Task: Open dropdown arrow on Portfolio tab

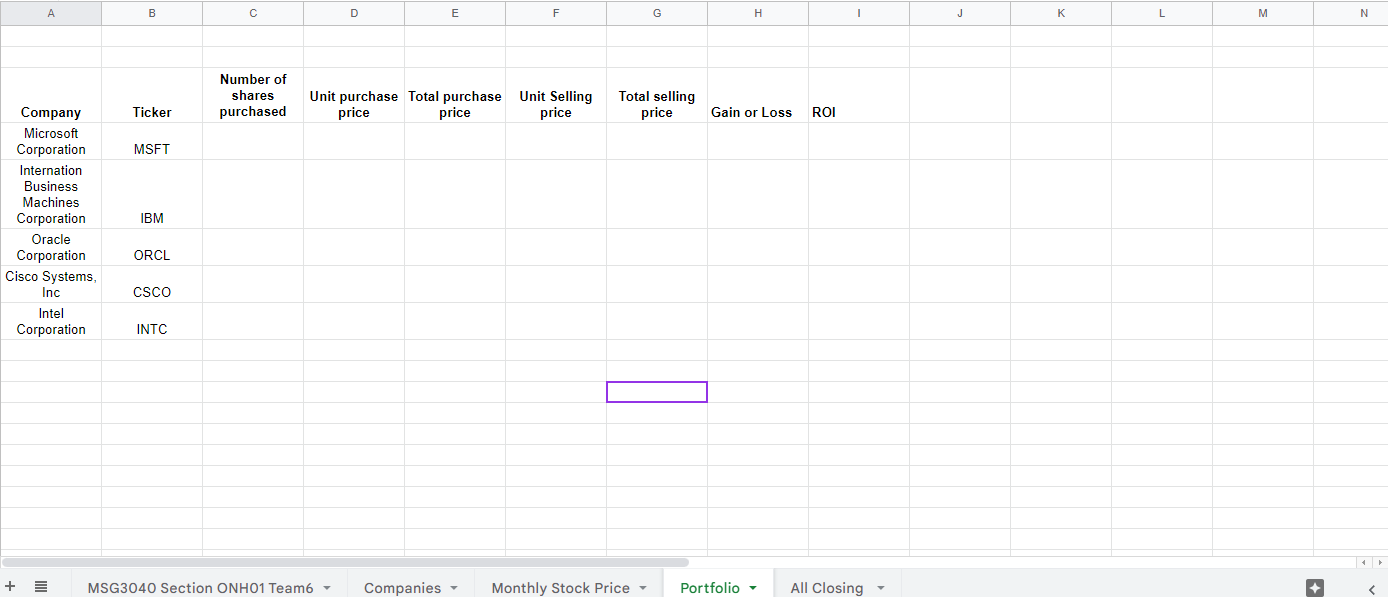Action: click(753, 588)
